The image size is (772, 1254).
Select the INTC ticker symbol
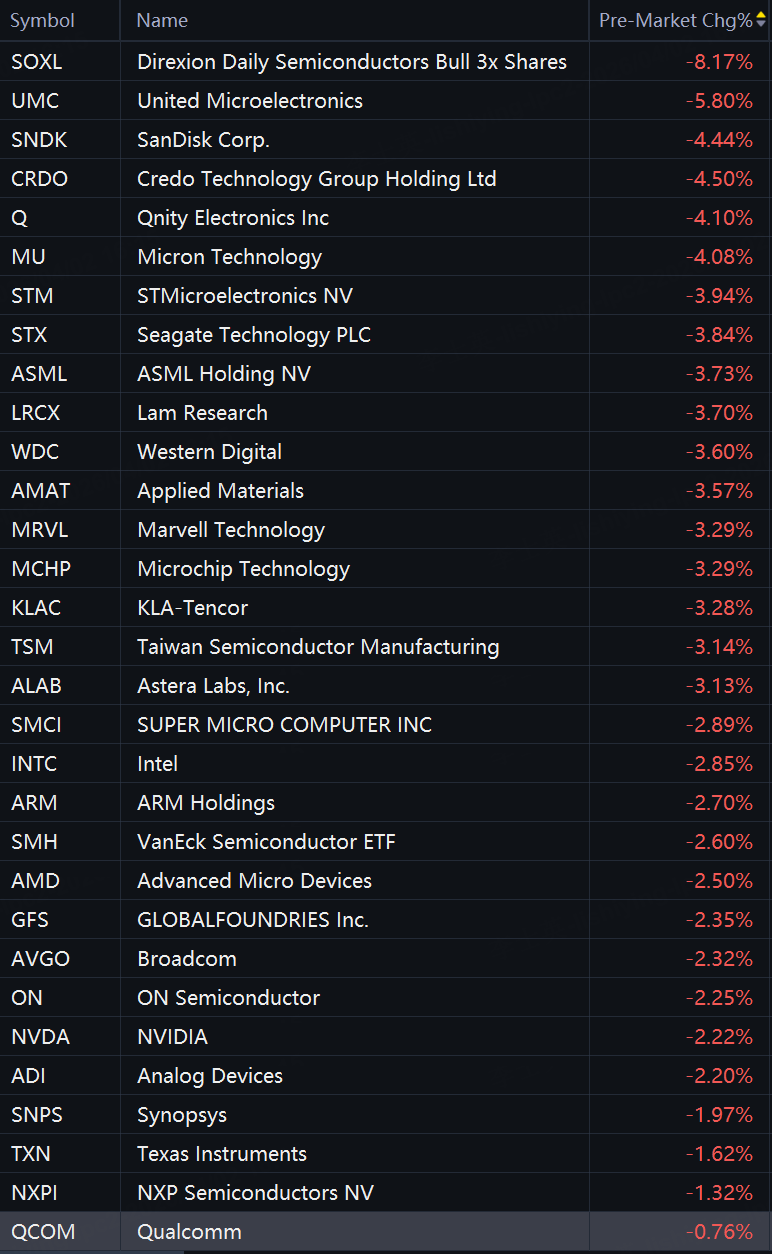(x=34, y=764)
